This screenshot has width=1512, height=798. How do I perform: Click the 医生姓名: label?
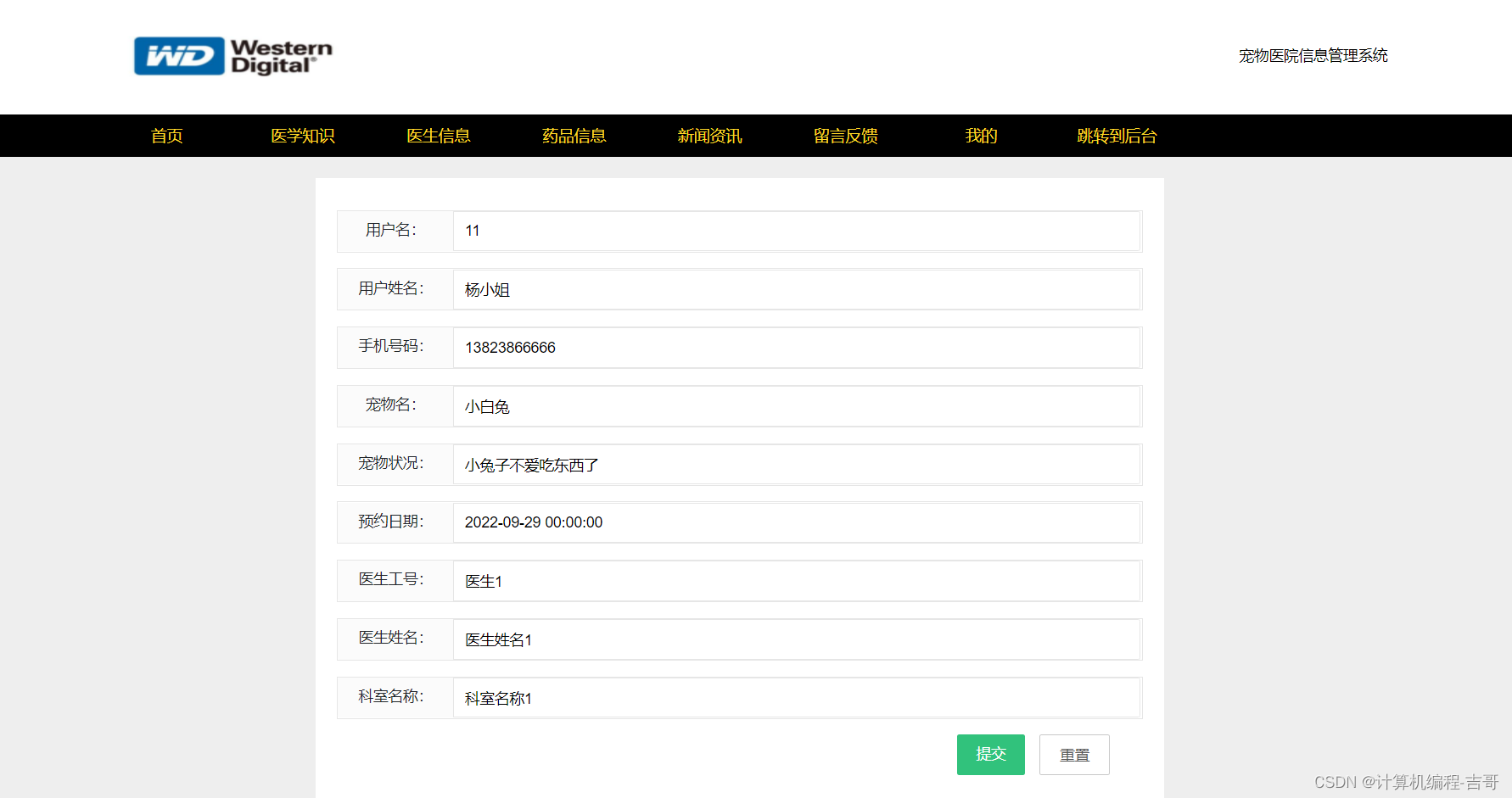click(x=391, y=638)
